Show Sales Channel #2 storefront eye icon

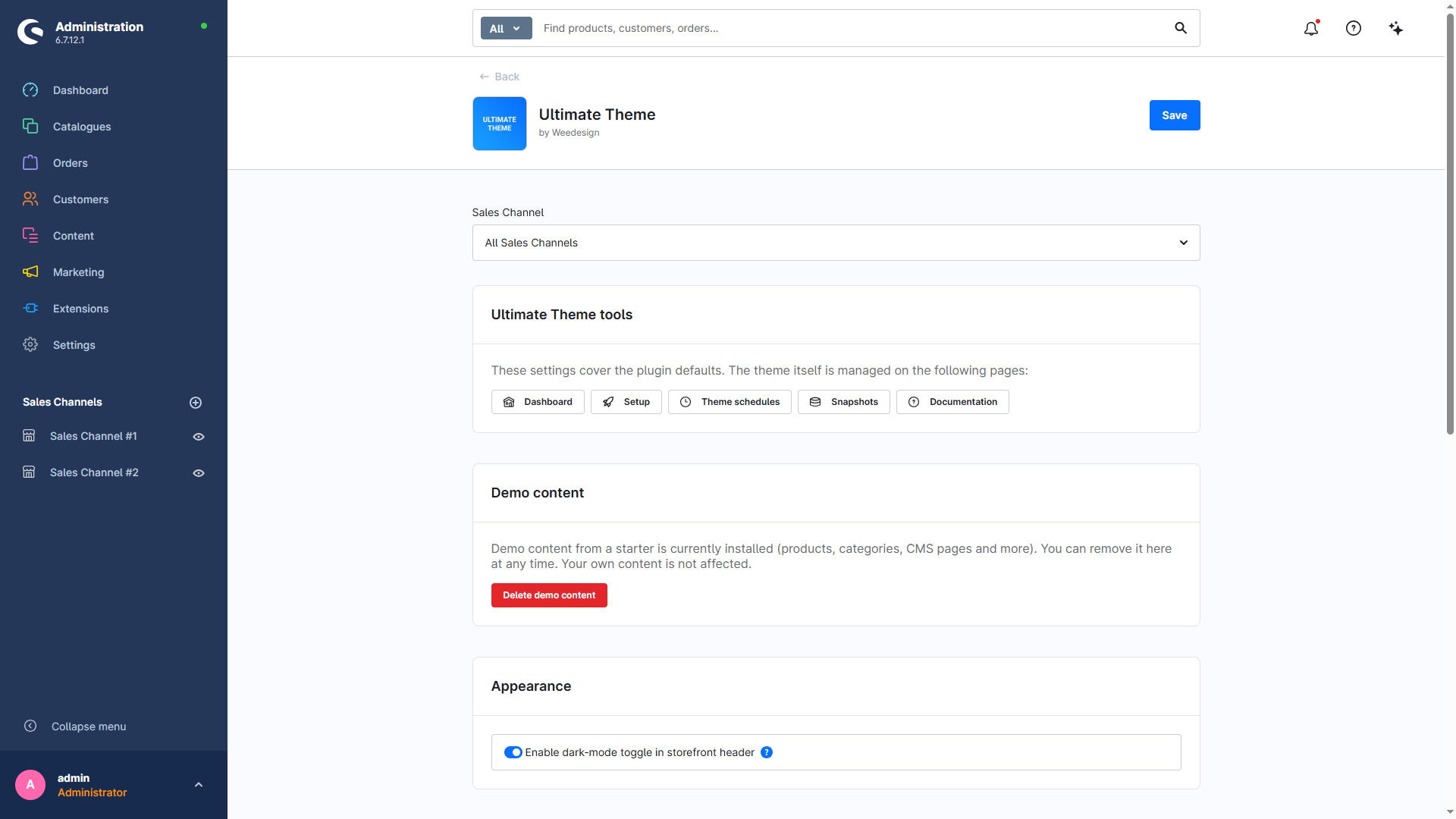199,473
